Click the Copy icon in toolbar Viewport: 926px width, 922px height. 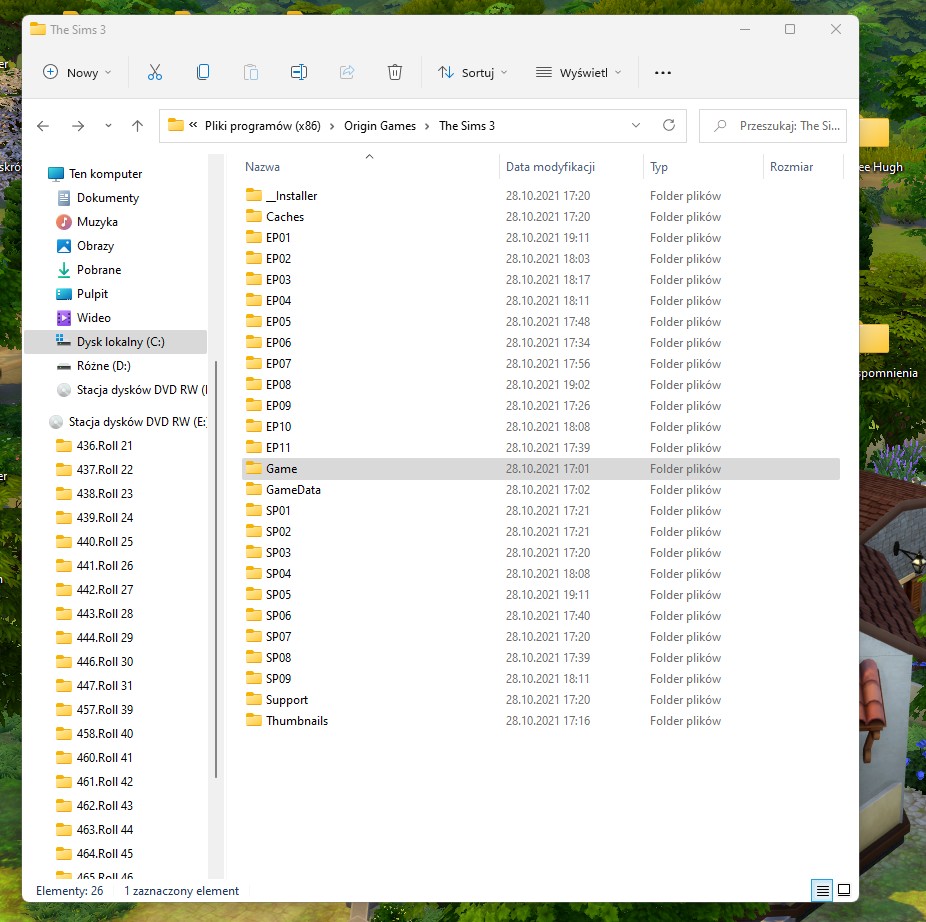(x=203, y=73)
